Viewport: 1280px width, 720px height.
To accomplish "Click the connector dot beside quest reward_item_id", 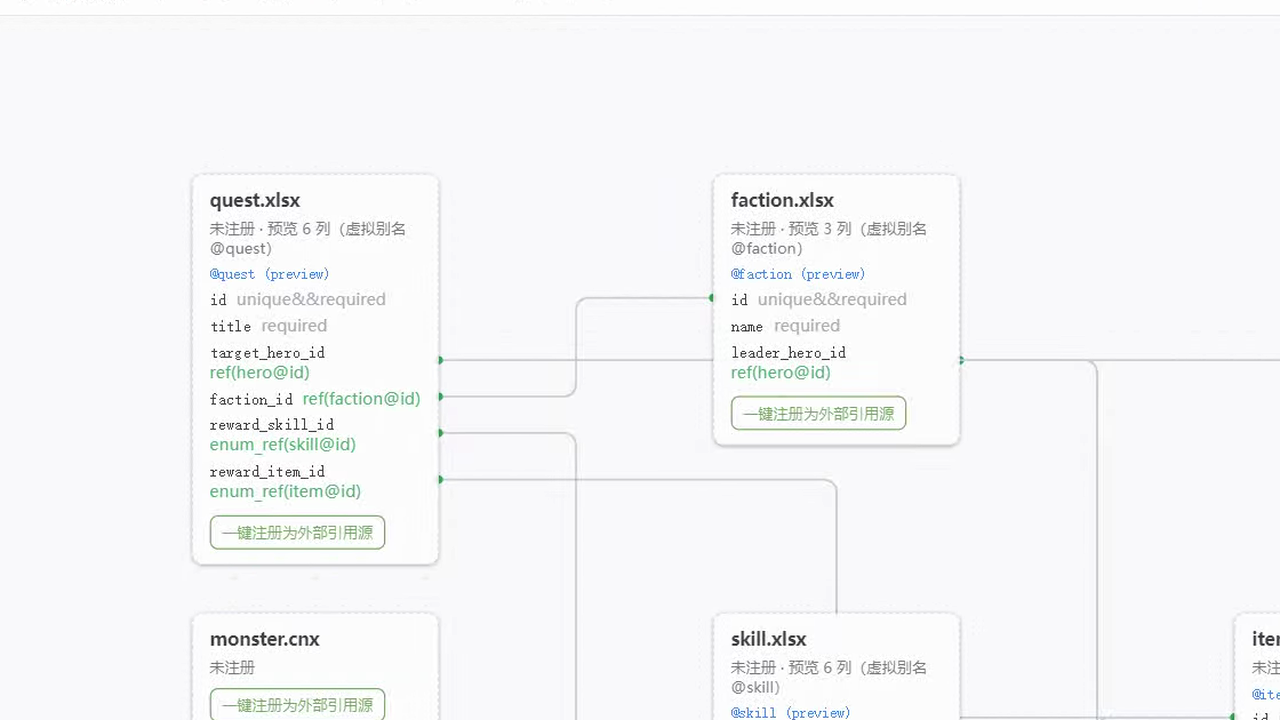I will click(440, 480).
